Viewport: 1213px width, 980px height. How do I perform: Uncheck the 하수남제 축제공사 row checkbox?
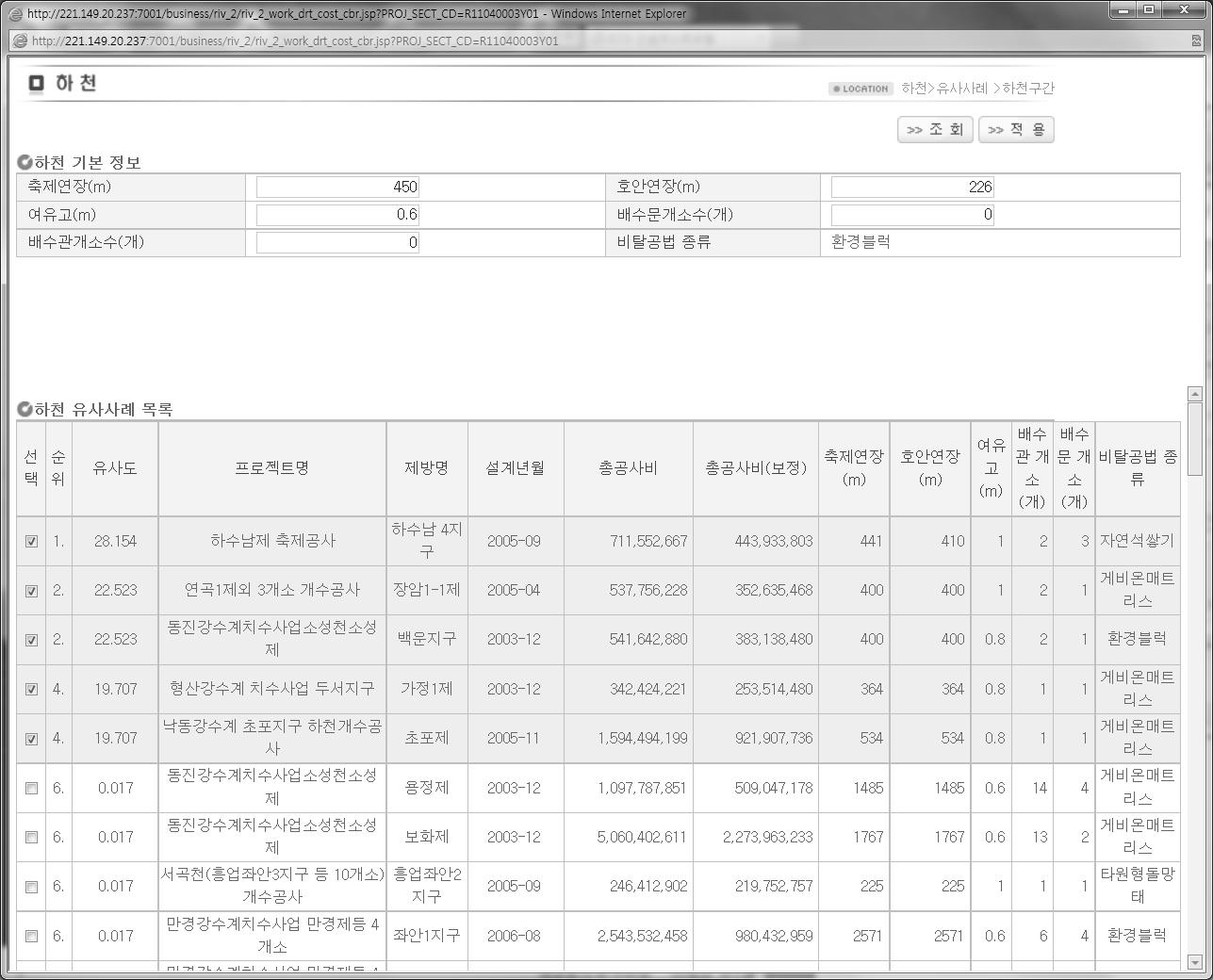[31, 541]
